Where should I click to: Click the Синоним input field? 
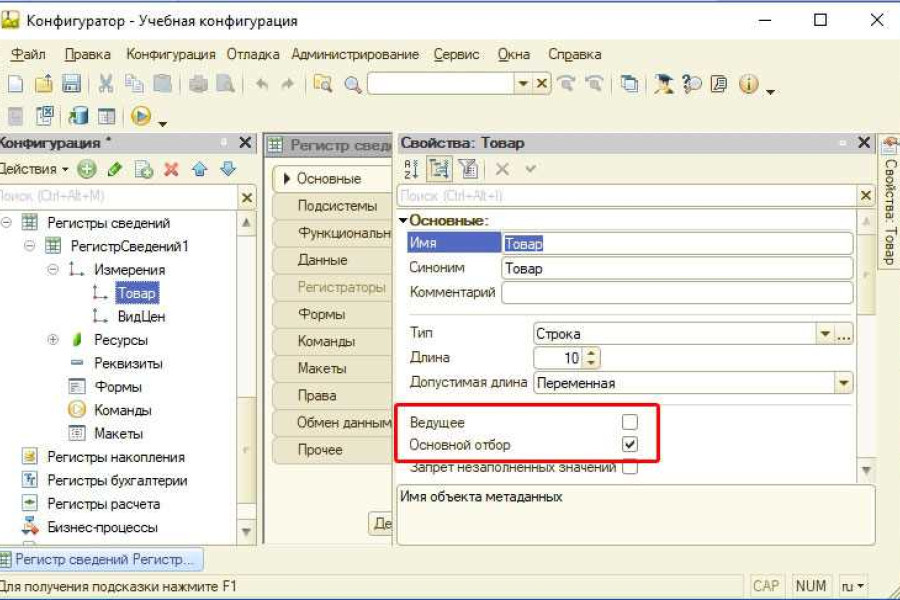coord(676,268)
